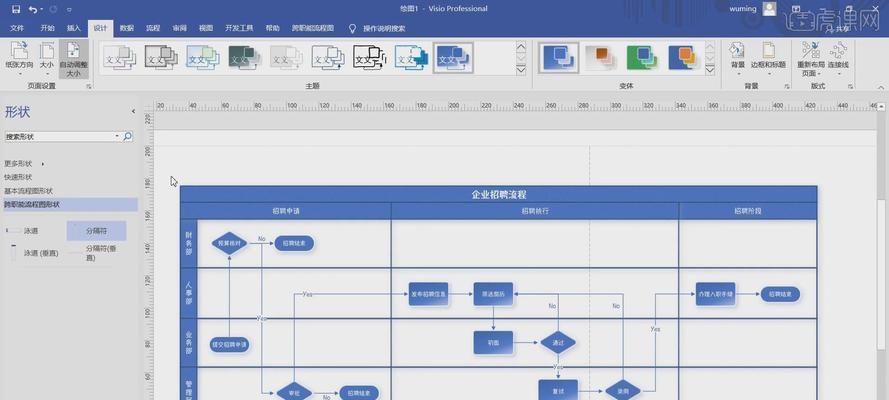Switch to the 开发工具 developer tab
This screenshot has width=889, height=400.
(239, 28)
